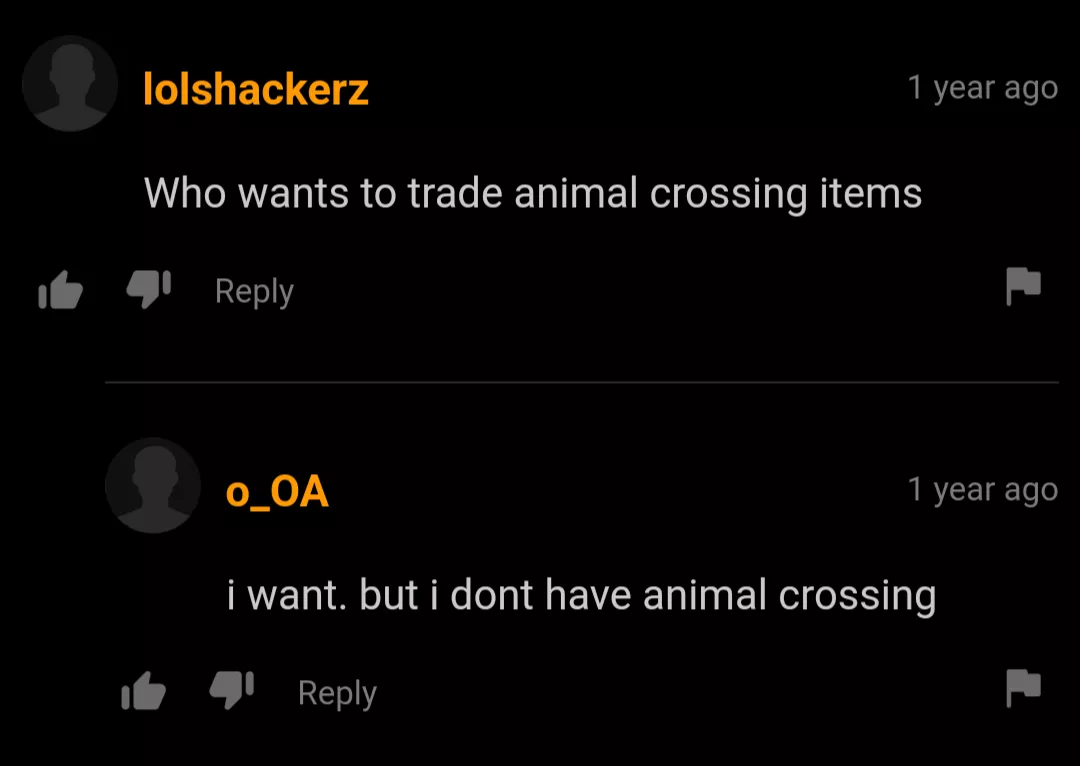Click the timestamp on lolshackerz's comment
Viewport: 1080px width, 766px height.
(x=982, y=88)
